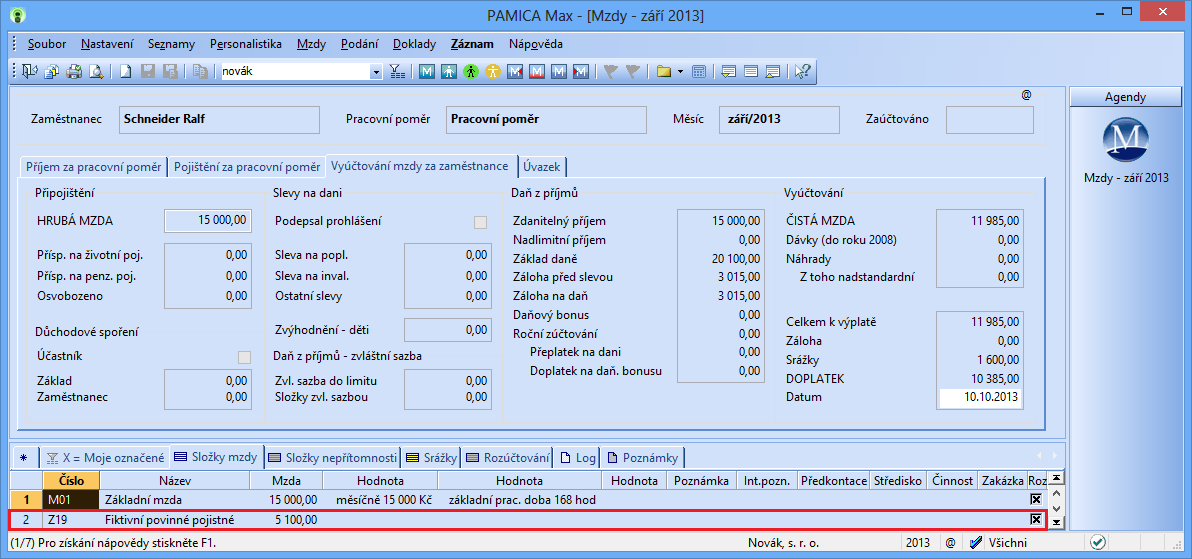Click the help pointer icon in toolbar
This screenshot has width=1192, height=559.
(x=801, y=72)
